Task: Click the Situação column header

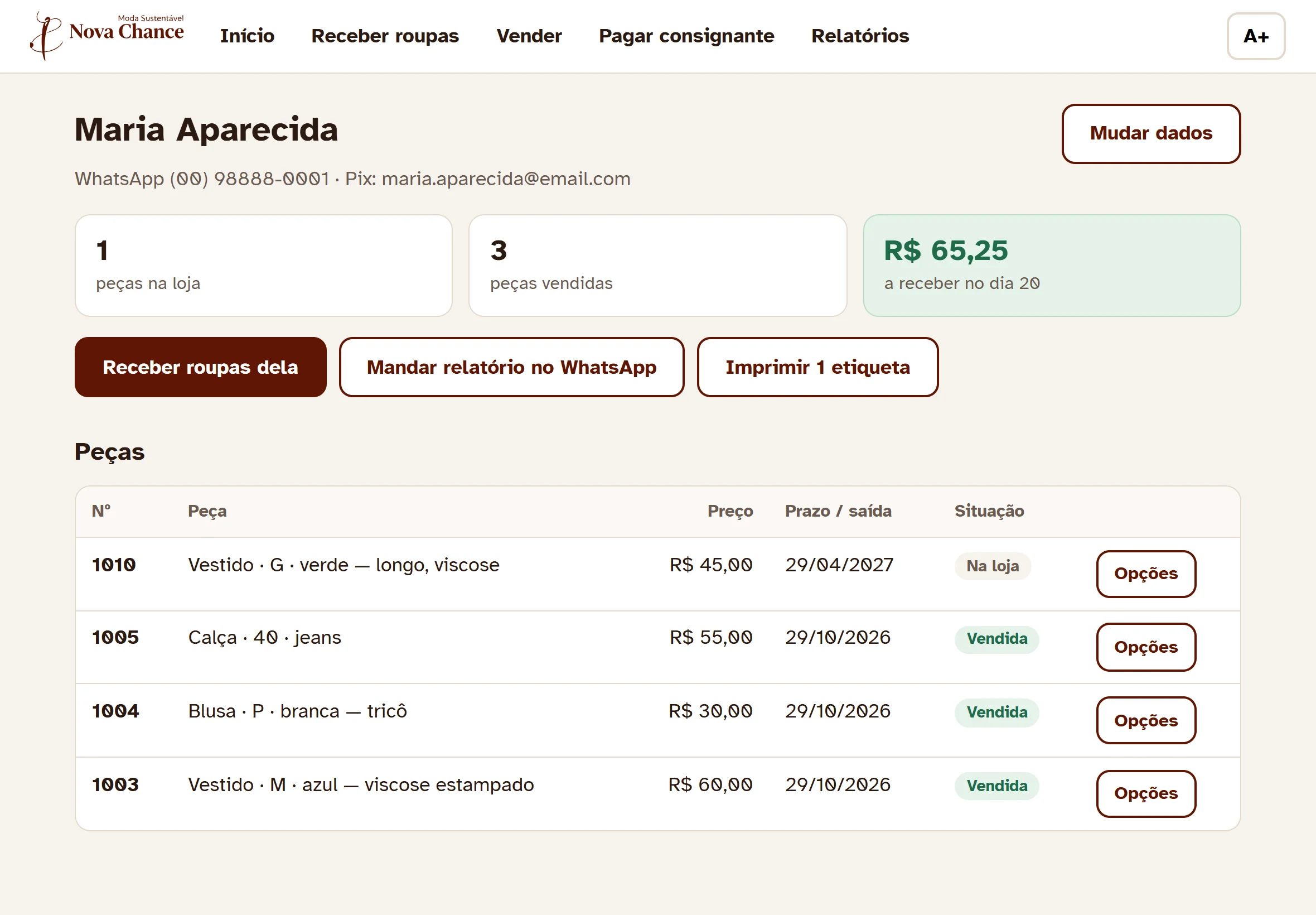Action: click(x=989, y=511)
